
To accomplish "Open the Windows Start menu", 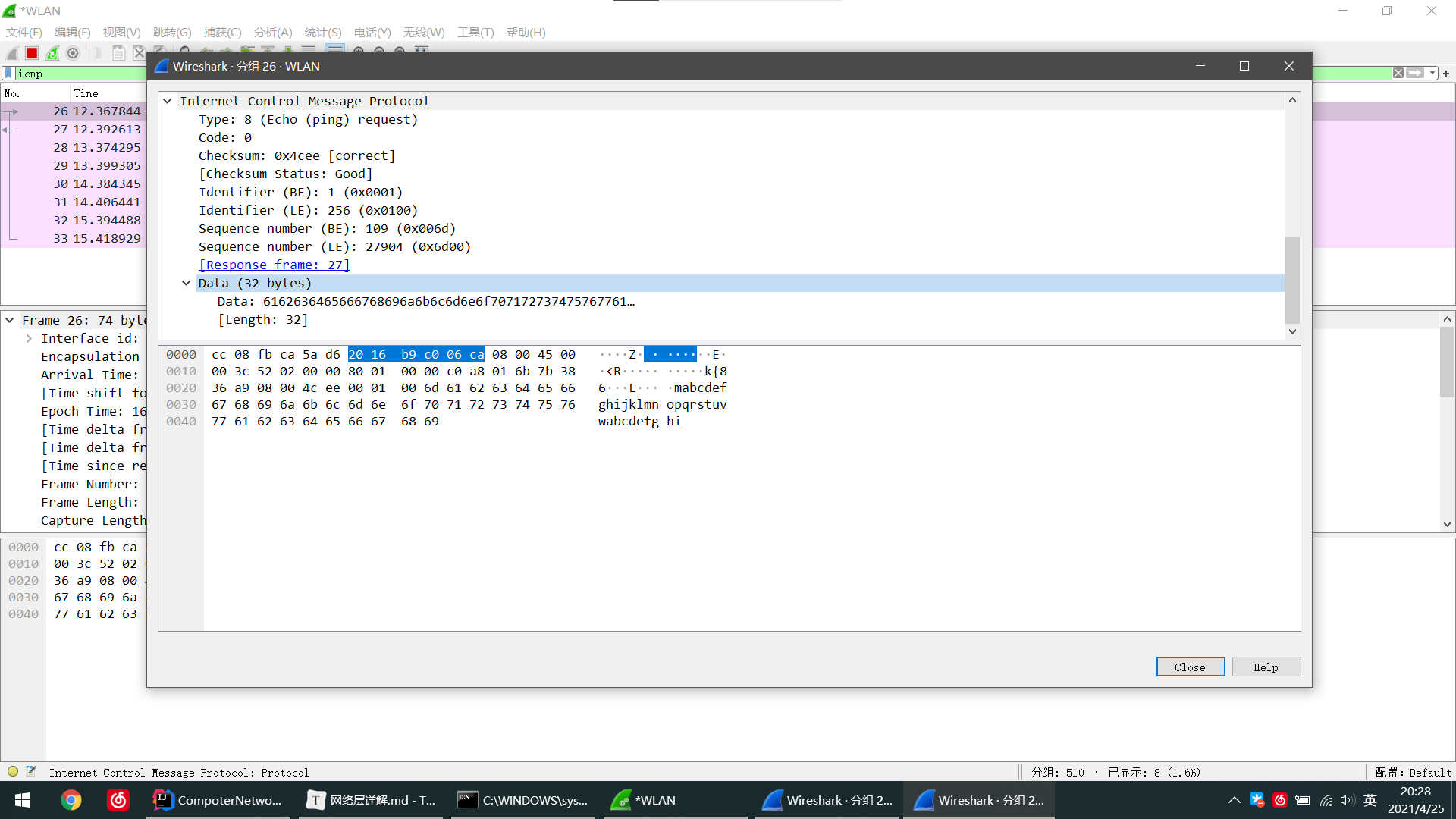I will pyautogui.click(x=23, y=800).
